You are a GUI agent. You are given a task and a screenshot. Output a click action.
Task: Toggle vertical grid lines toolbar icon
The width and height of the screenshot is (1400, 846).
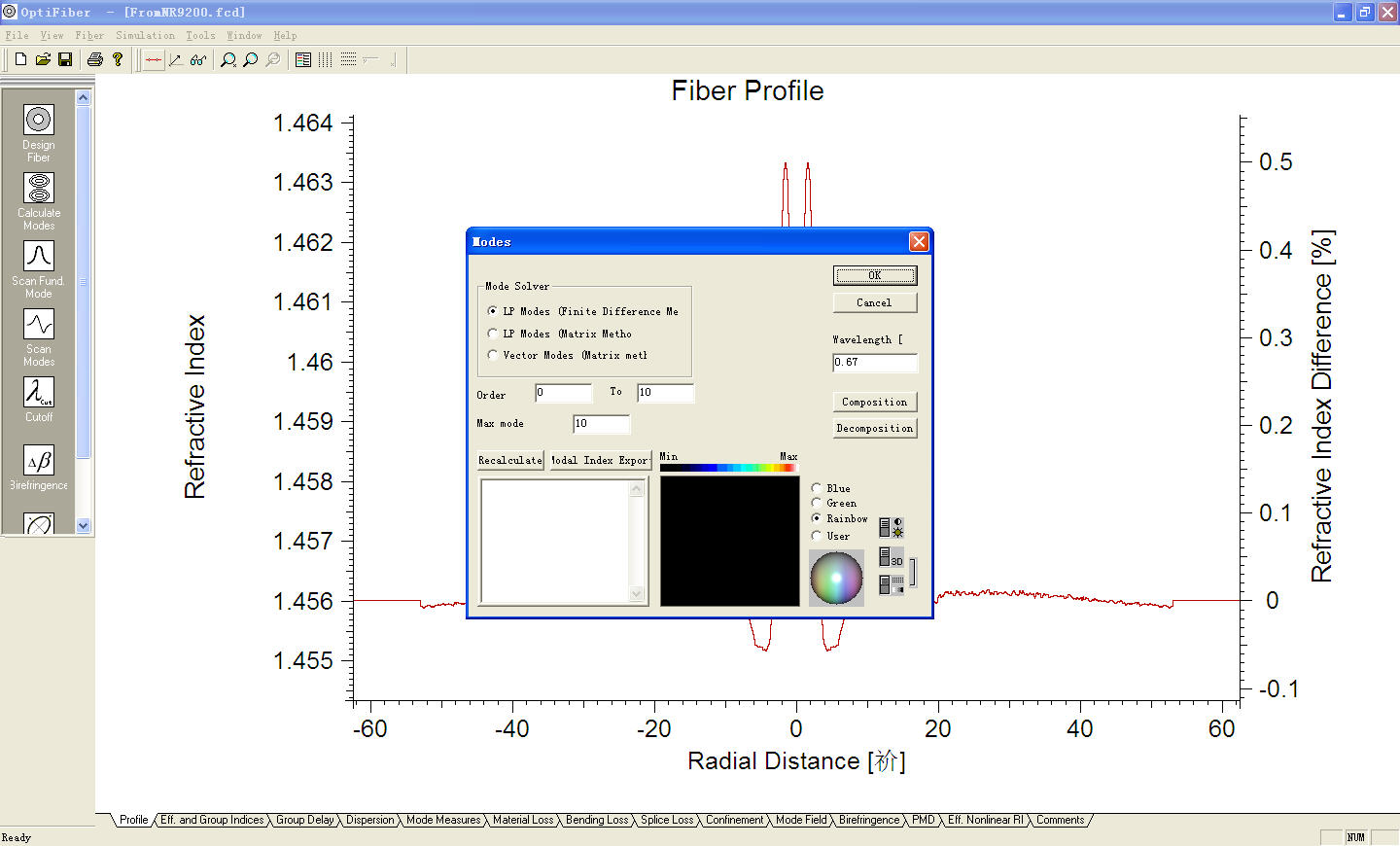326,59
